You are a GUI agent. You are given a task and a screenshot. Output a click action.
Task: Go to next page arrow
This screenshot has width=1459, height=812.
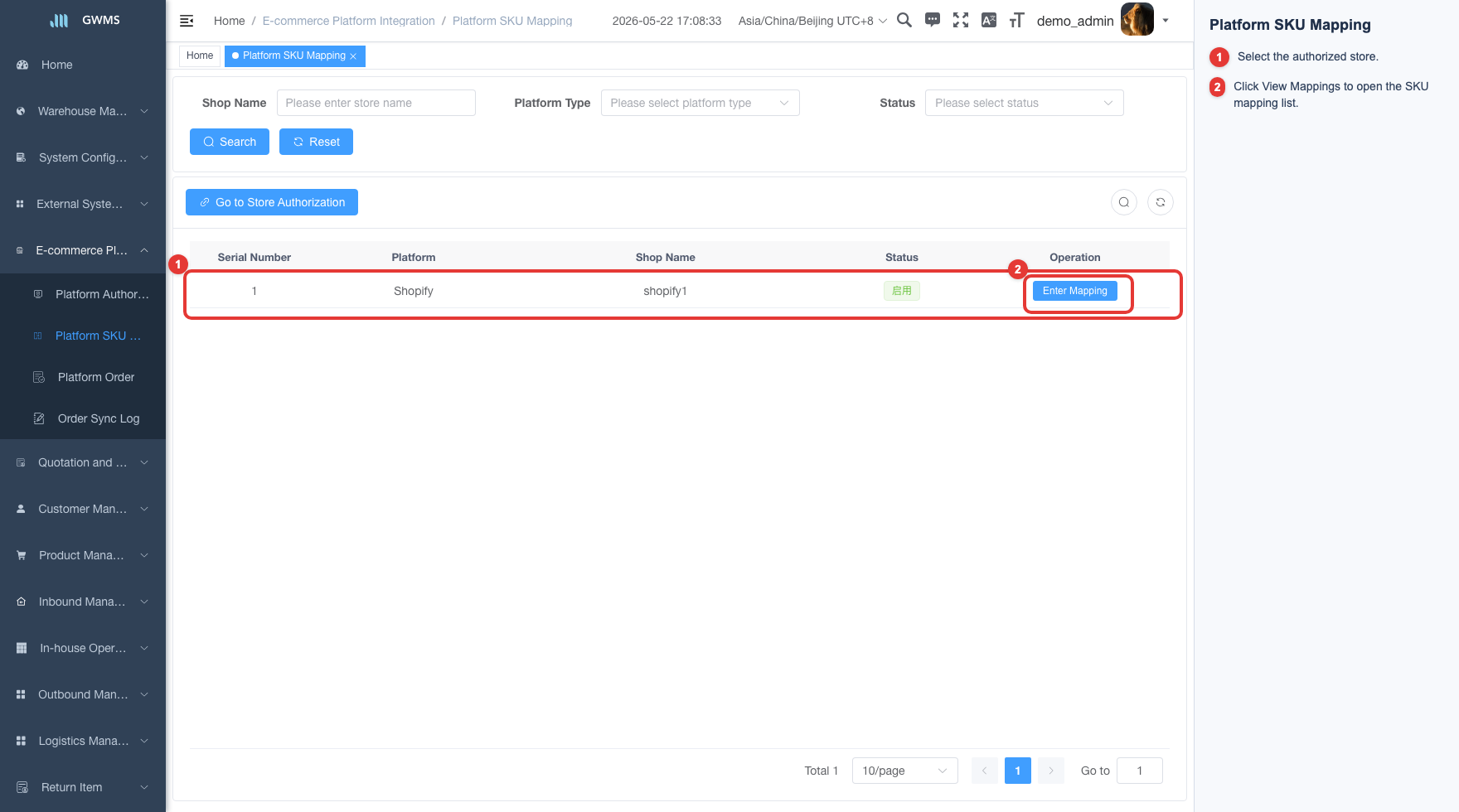1051,771
